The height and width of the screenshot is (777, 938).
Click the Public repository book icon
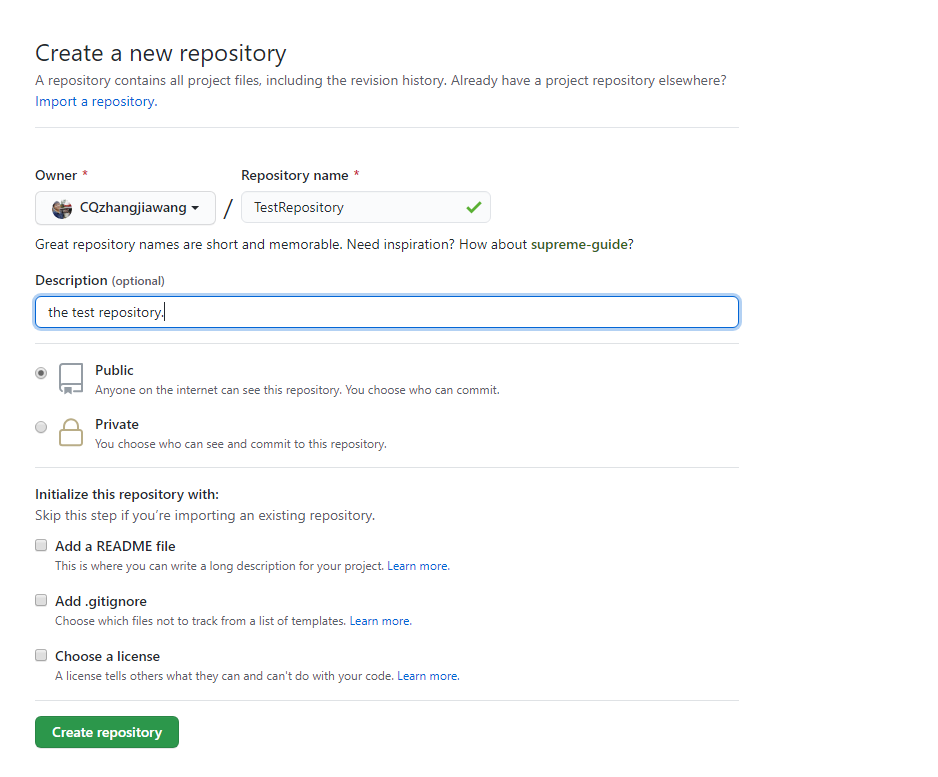71,379
